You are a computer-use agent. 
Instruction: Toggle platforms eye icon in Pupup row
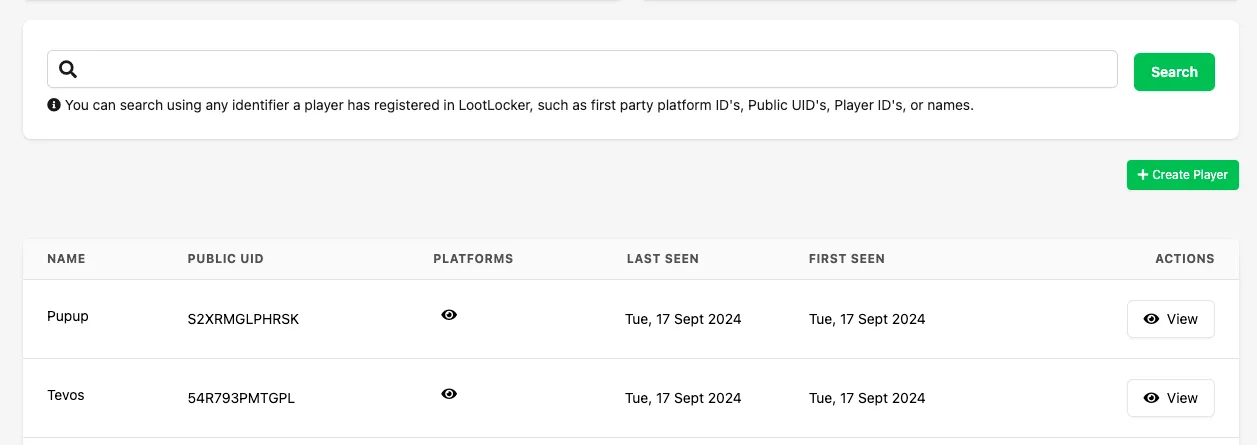click(x=449, y=315)
